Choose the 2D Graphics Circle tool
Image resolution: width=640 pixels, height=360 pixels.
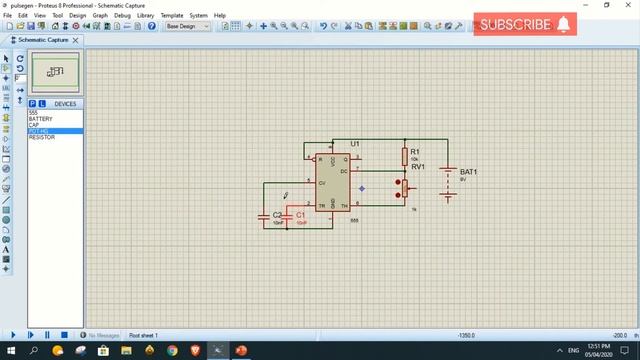6,220
